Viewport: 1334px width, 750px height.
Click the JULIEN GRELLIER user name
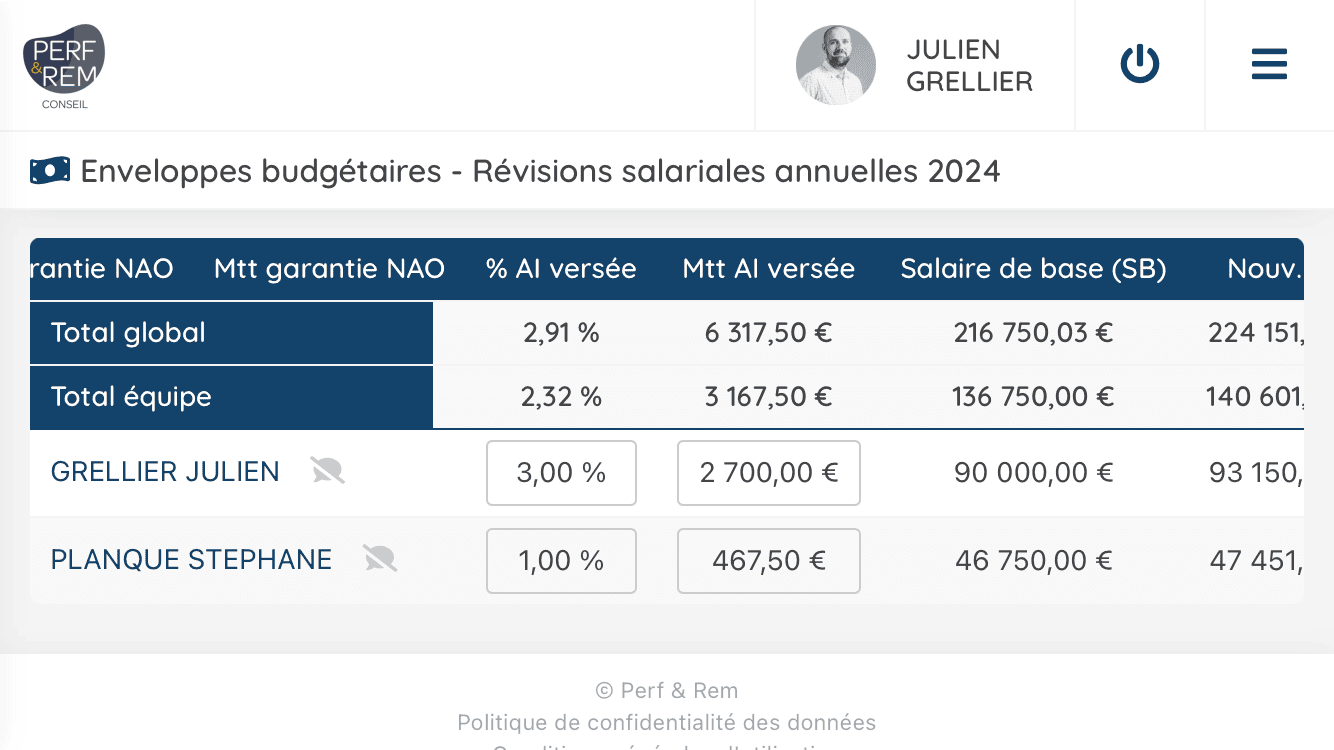coord(969,65)
